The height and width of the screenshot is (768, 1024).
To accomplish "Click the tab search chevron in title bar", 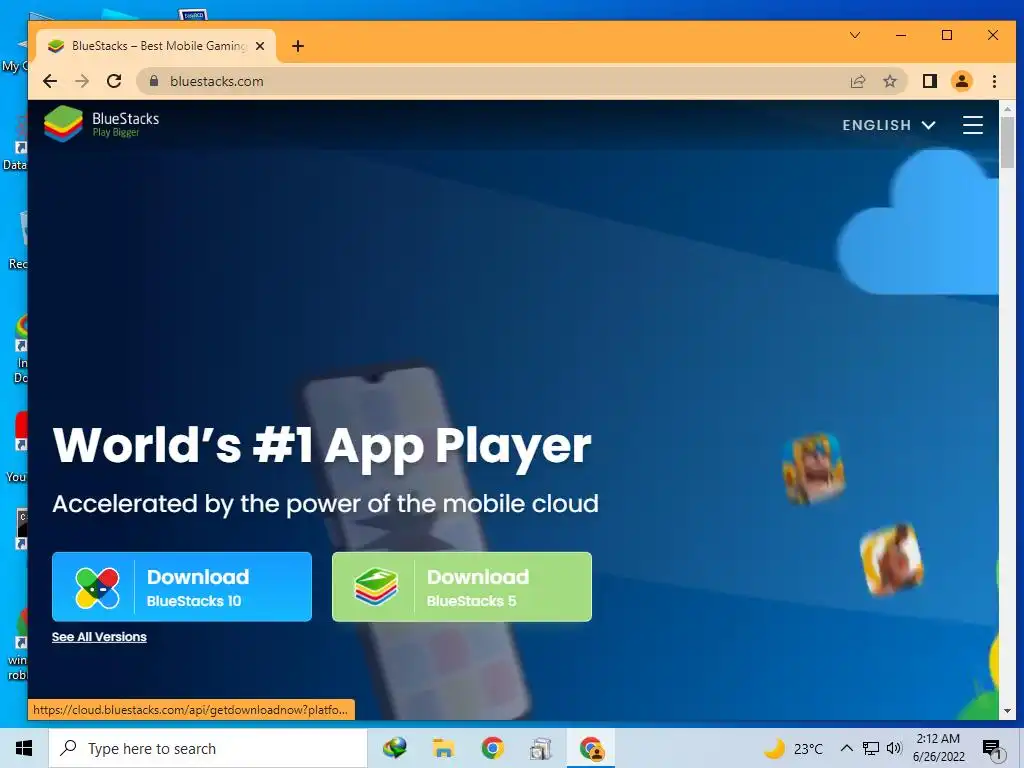I will (855, 35).
